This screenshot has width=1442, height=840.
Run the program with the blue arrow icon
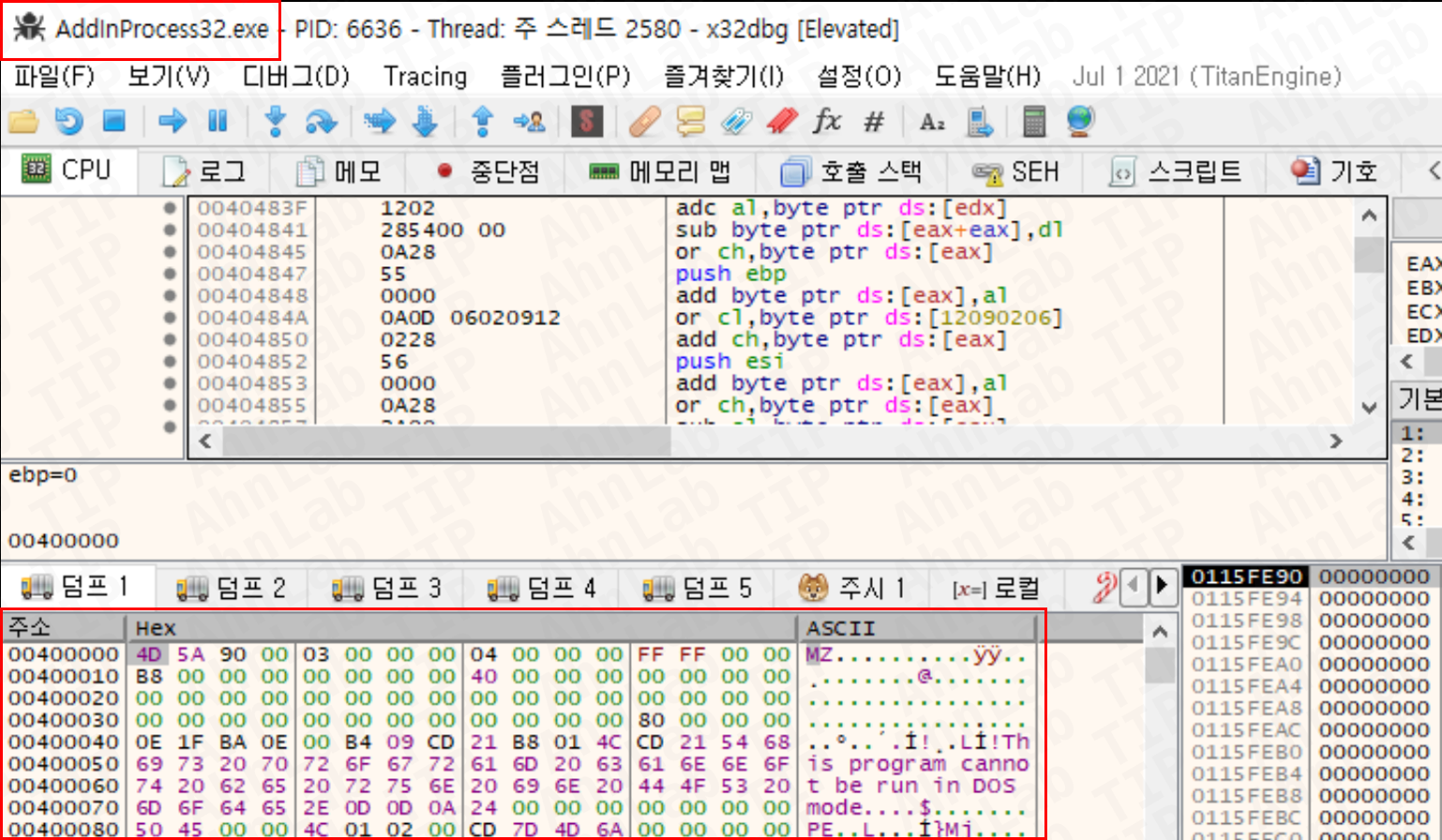(173, 121)
